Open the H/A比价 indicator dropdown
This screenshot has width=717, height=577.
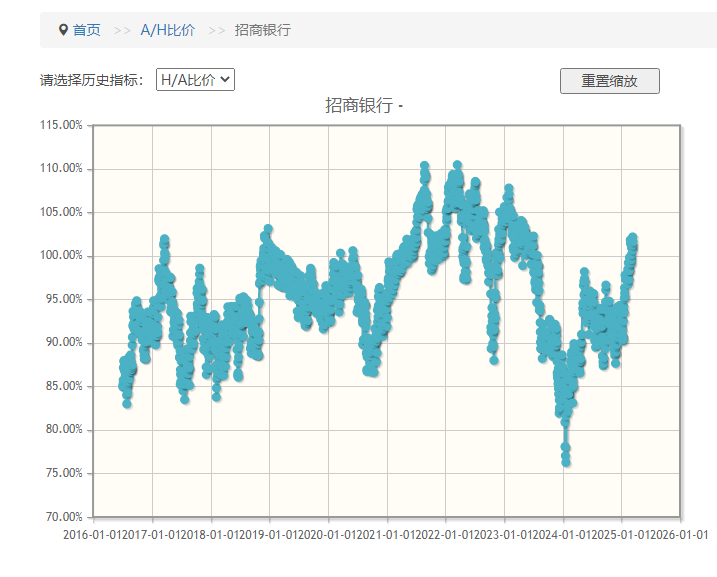tap(195, 80)
